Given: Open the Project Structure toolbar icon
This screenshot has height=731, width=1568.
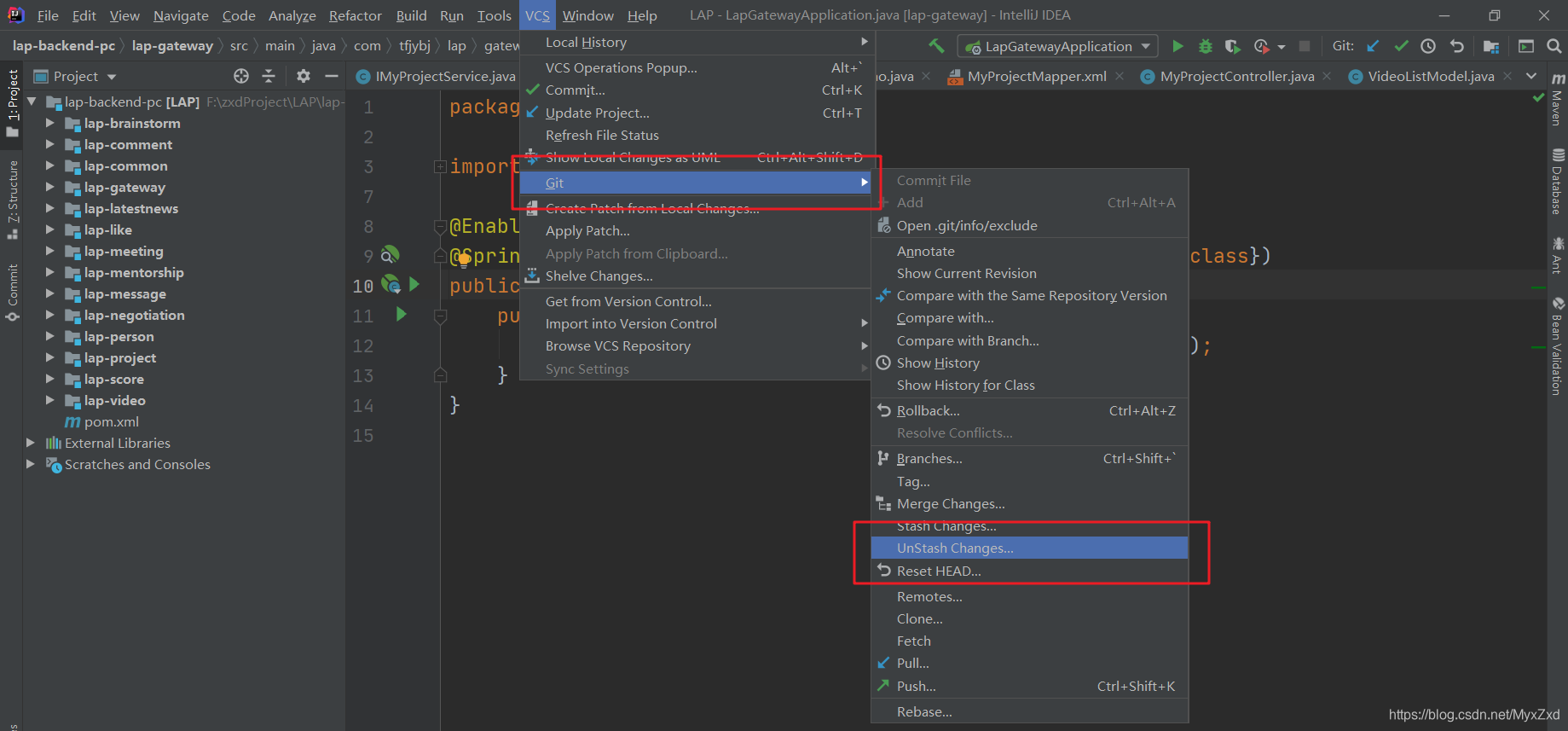Looking at the screenshot, I should point(1491,46).
